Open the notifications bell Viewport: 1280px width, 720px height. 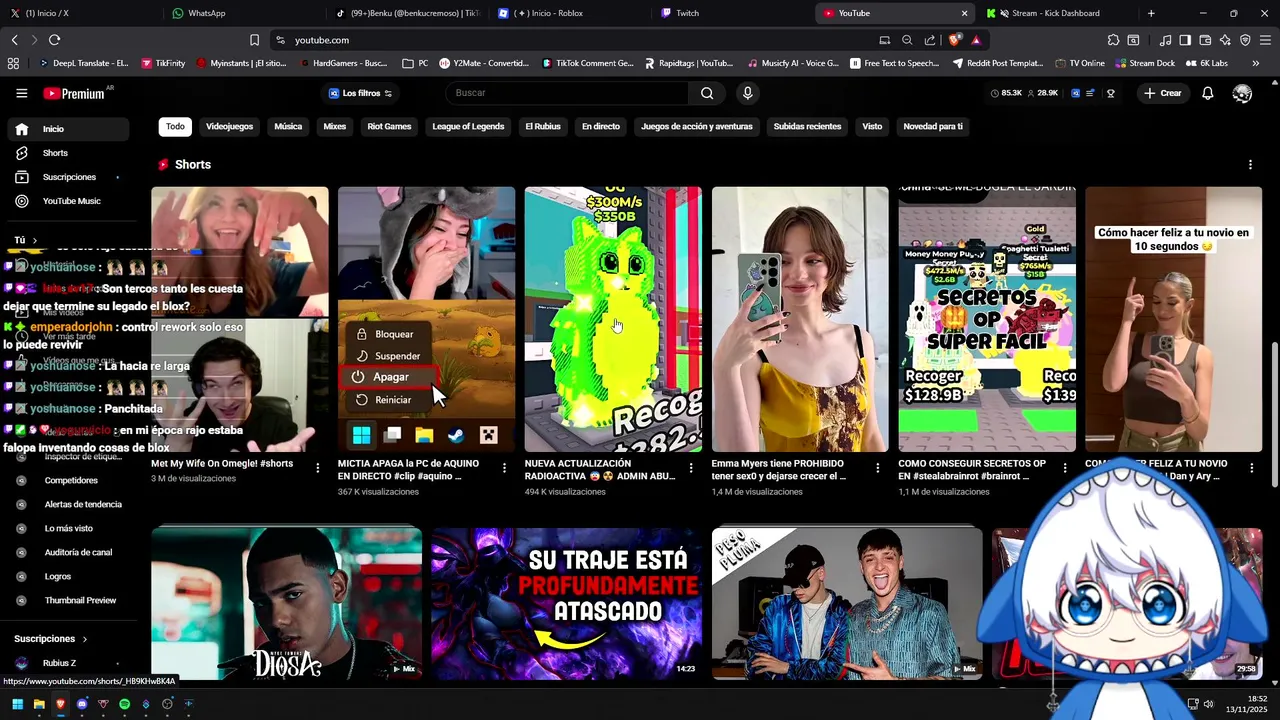(x=1207, y=93)
